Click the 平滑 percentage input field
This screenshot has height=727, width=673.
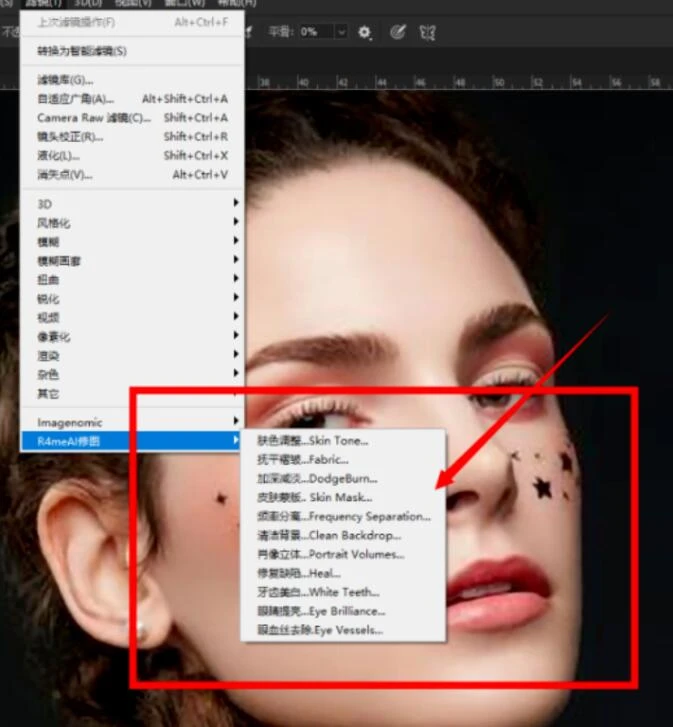pyautogui.click(x=316, y=32)
